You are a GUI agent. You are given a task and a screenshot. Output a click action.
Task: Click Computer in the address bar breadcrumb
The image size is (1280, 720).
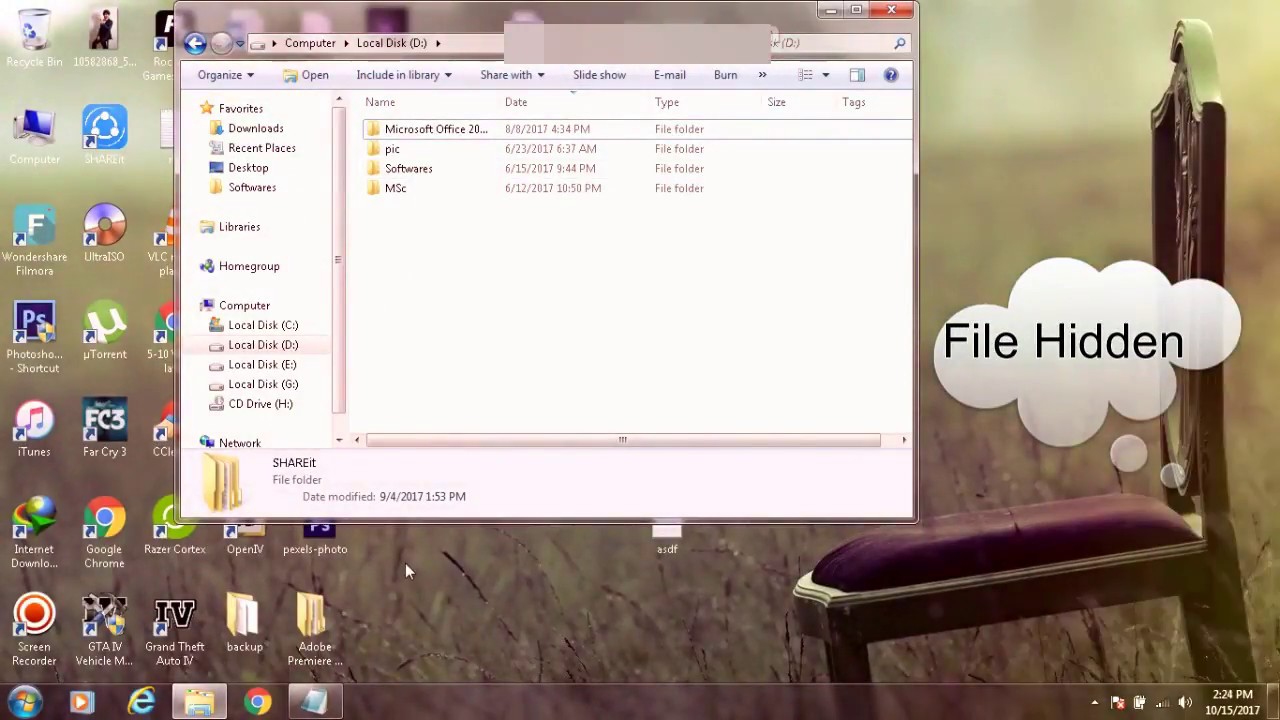coord(310,43)
